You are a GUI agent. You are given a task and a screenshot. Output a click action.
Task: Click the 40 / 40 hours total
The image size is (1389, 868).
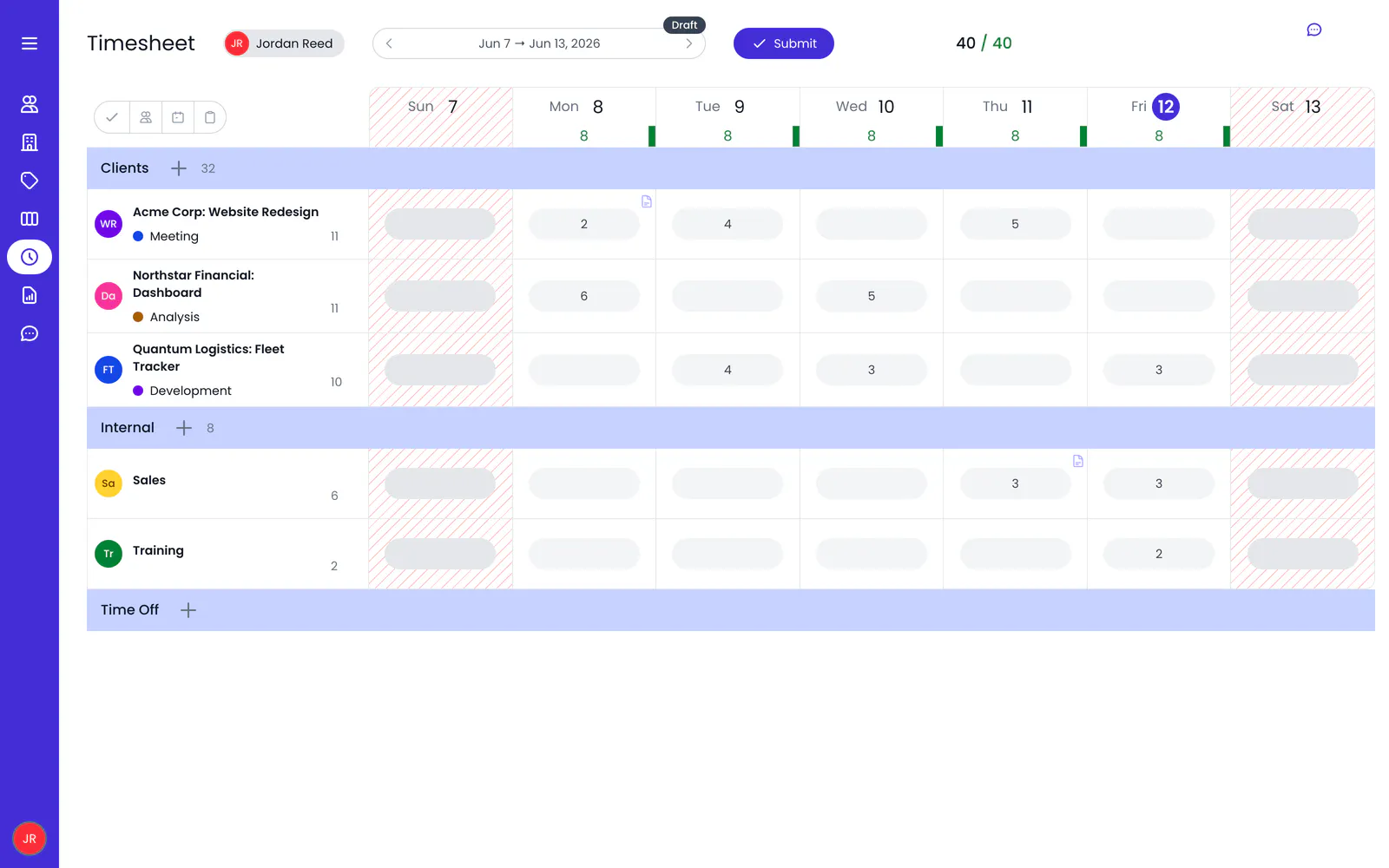(x=984, y=43)
